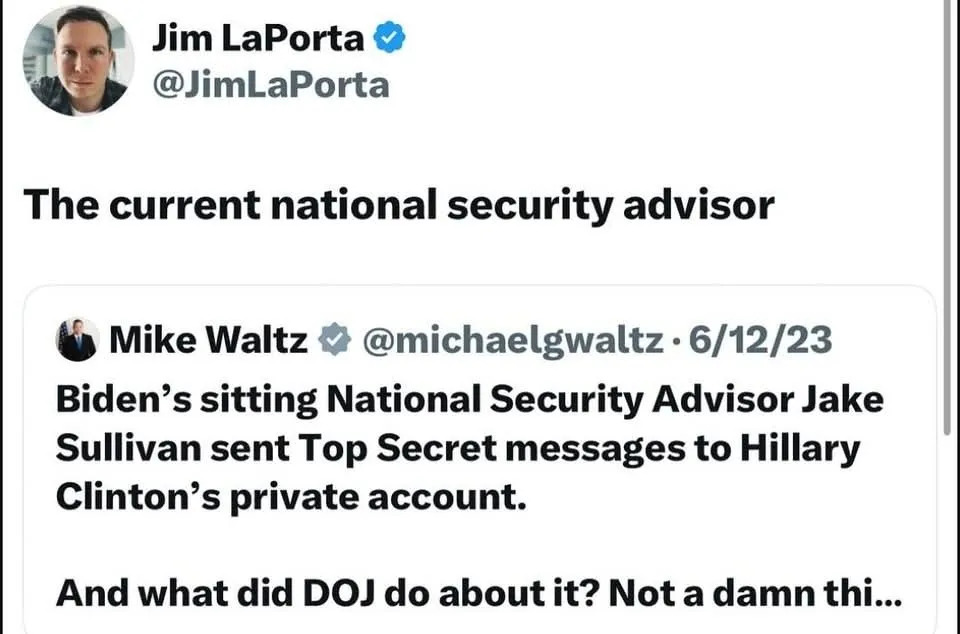Click the blue verified badge beside Jim LaPorta
The image size is (960, 634).
389,39
